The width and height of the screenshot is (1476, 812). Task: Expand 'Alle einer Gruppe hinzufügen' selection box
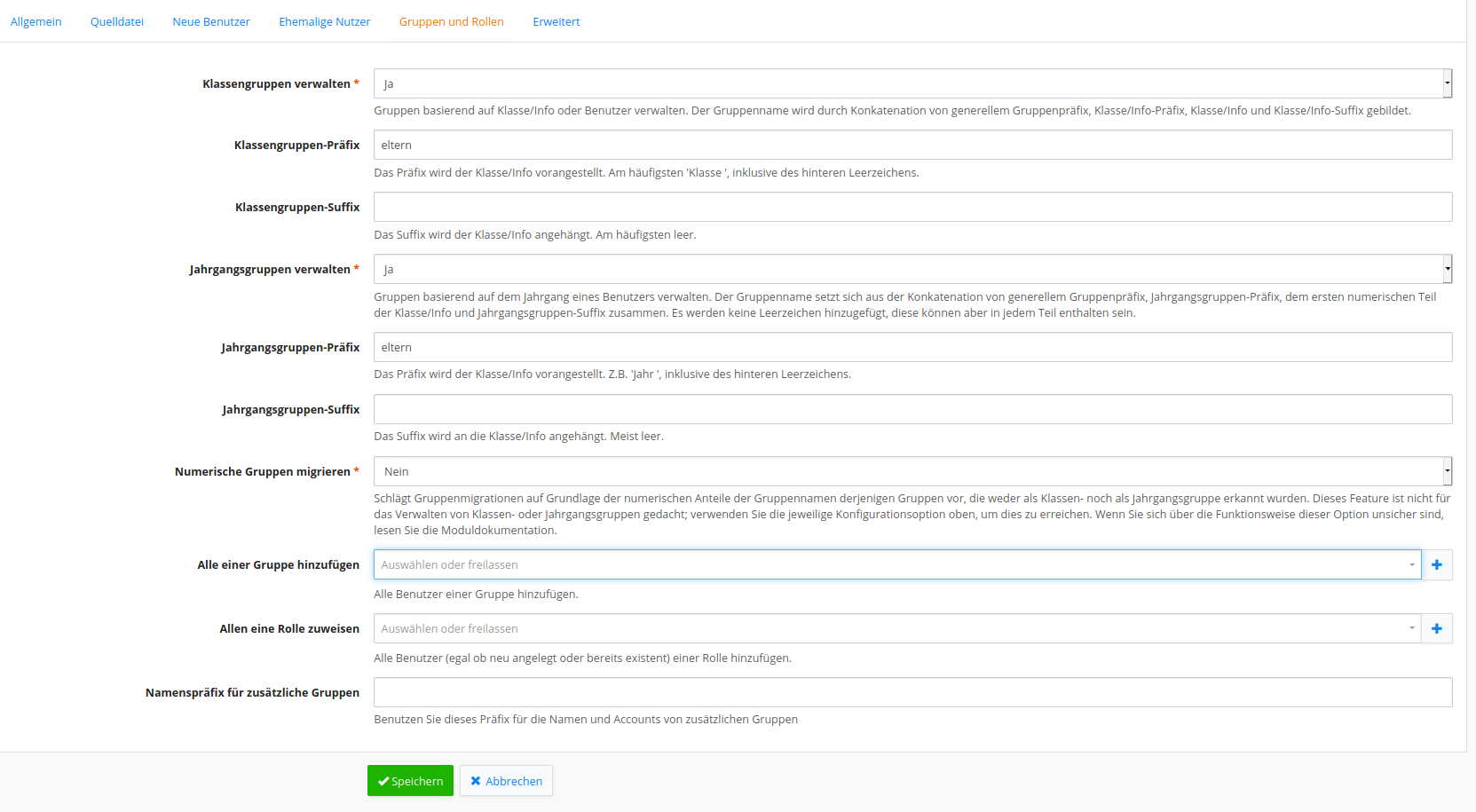896,565
